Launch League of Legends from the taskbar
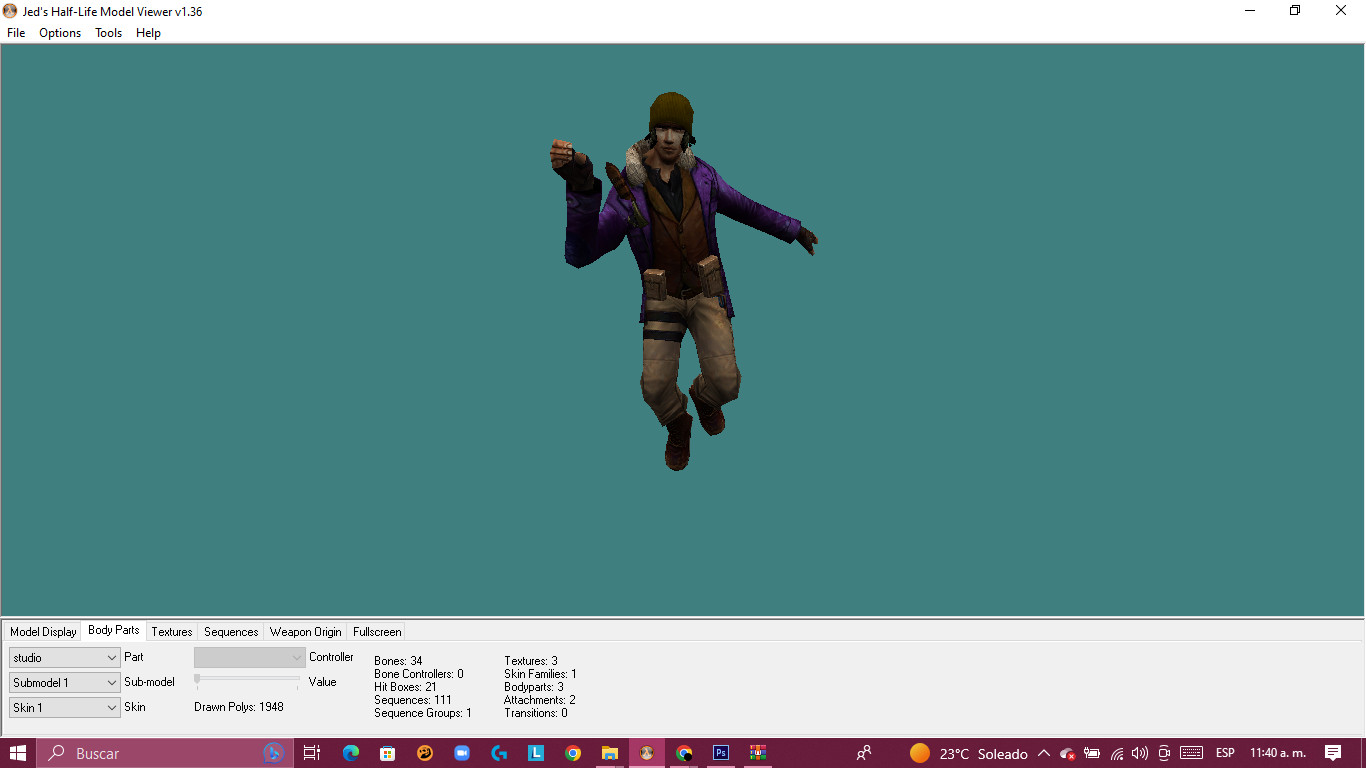Viewport: 1366px width, 768px height. coord(536,753)
